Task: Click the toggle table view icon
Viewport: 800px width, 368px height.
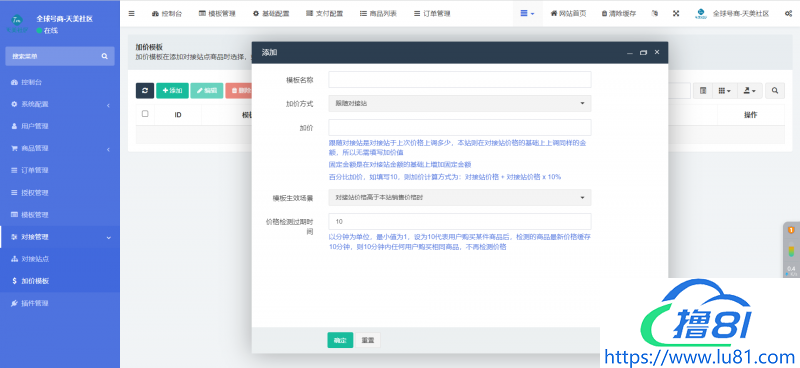Action: point(703,91)
